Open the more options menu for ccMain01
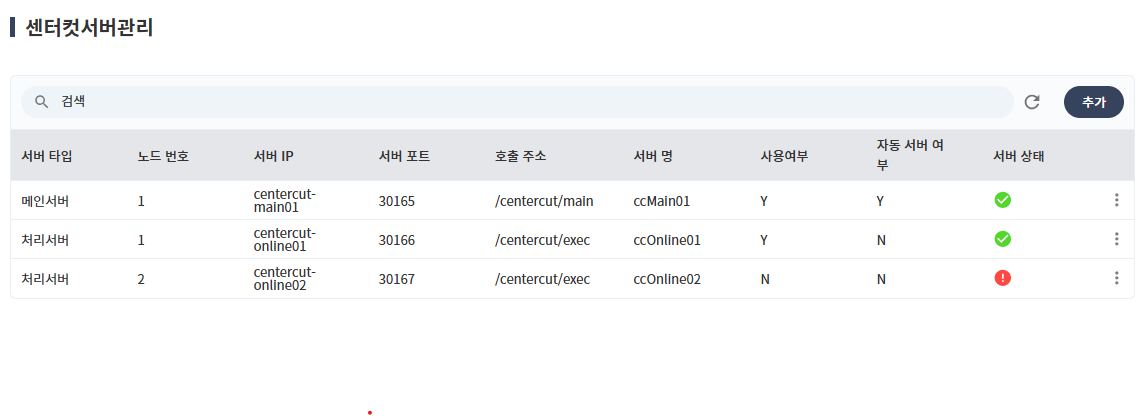 pos(1116,200)
